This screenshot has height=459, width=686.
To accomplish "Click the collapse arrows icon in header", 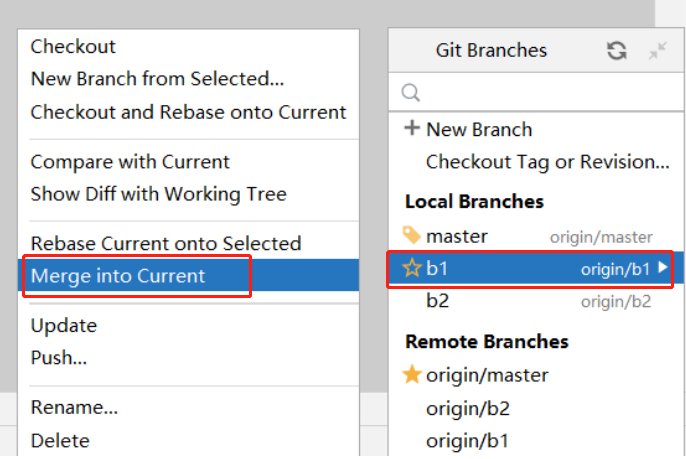I will click(657, 51).
